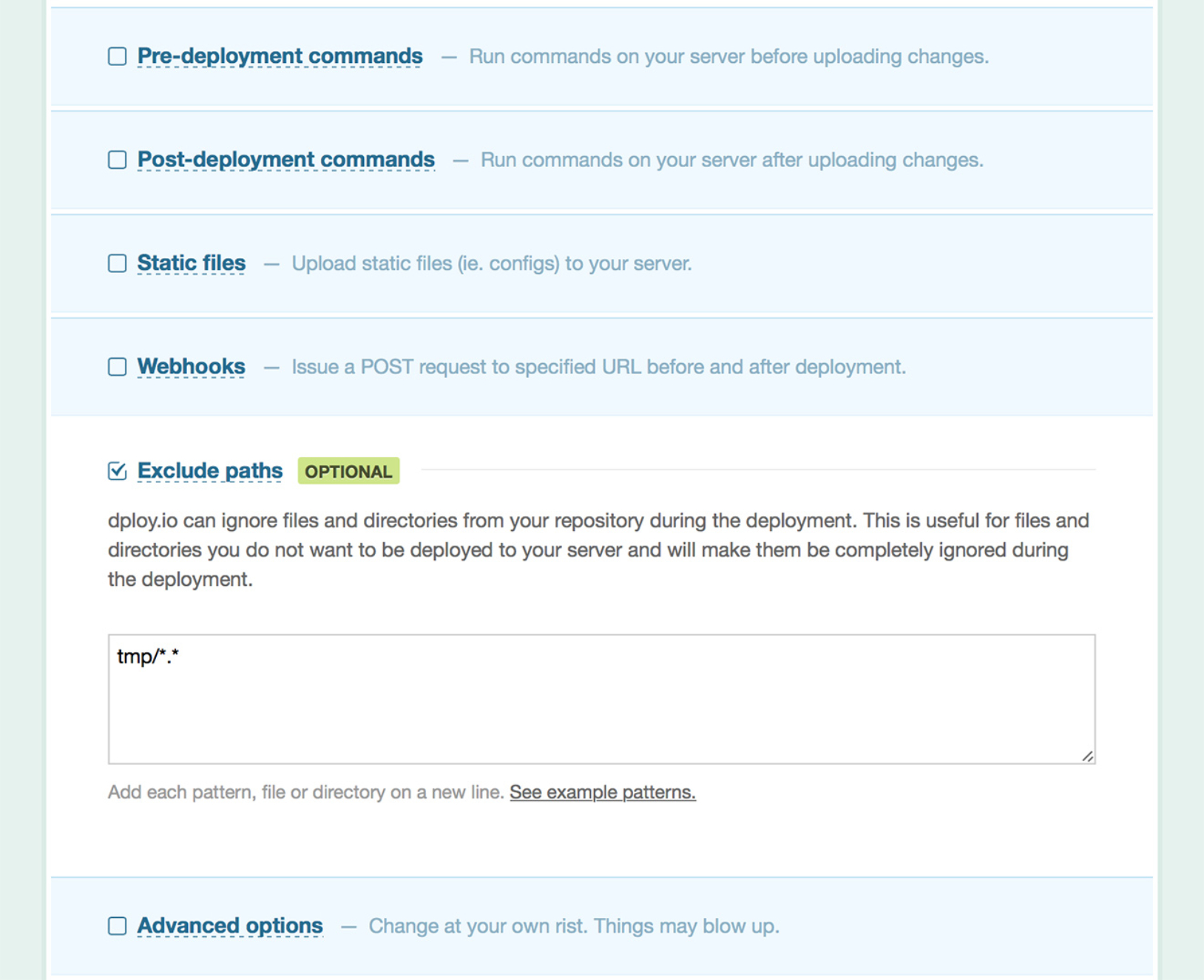Expand Advanced options heading

(230, 926)
